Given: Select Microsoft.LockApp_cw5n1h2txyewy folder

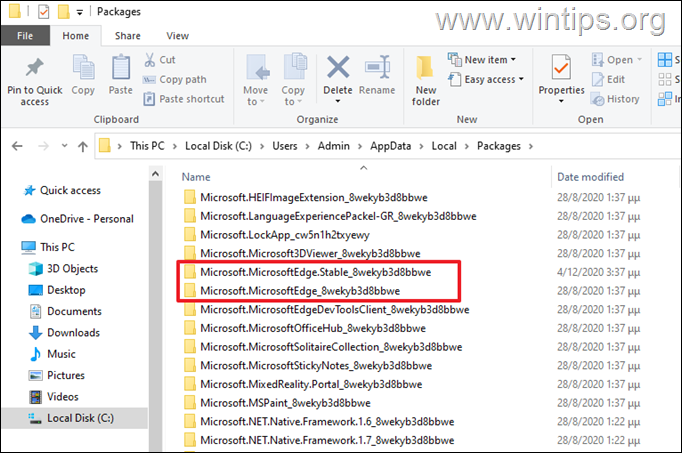Looking at the screenshot, I should pos(276,235).
